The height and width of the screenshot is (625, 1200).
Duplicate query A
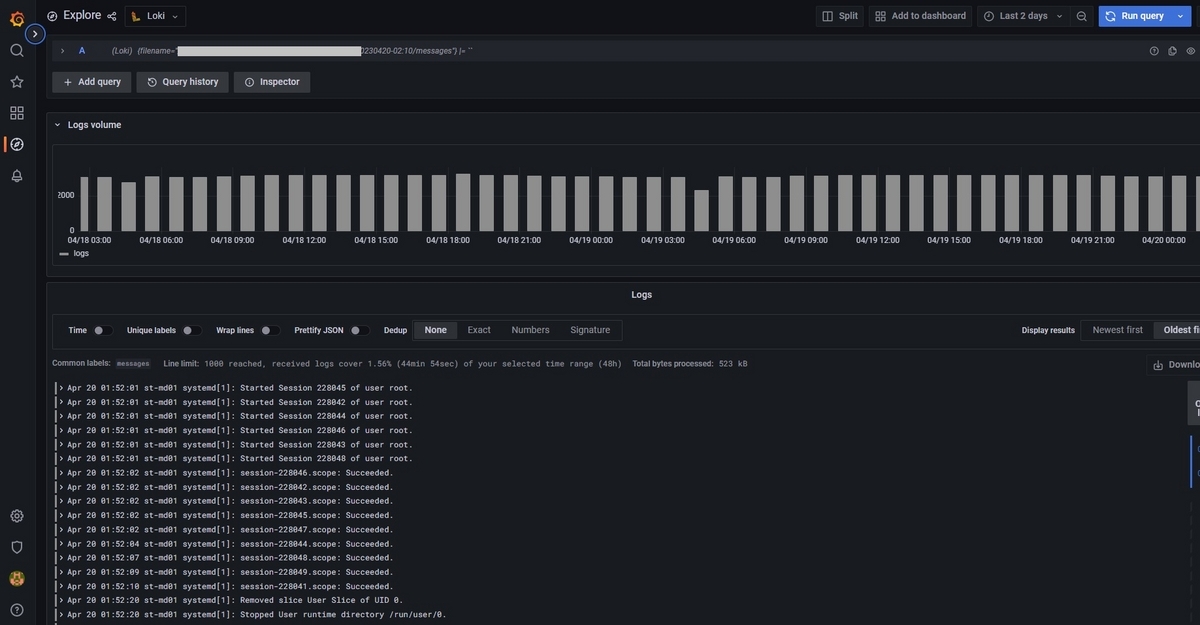pos(1172,51)
